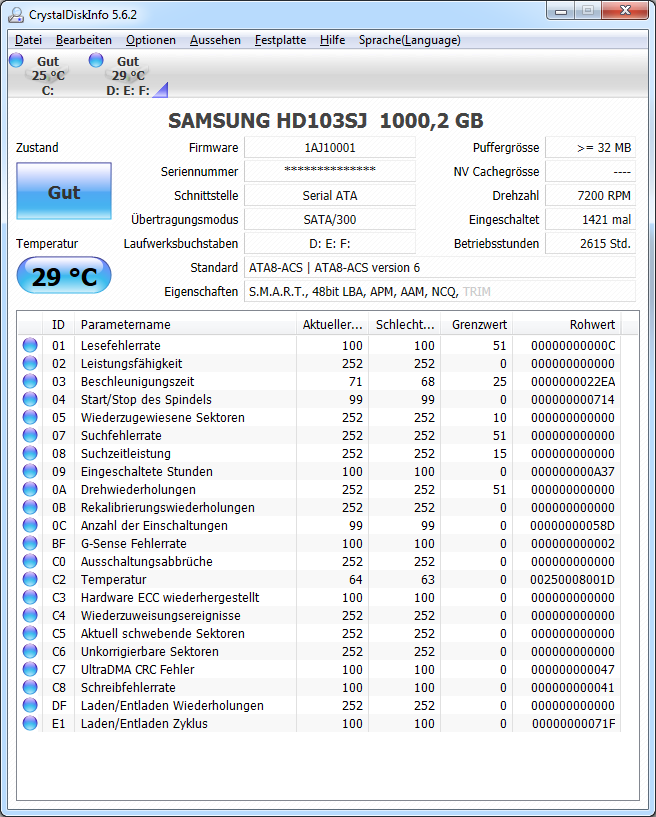Click status orb for G-Sense Fehlerrate
Viewport: 656px width, 817px height.
click(x=30, y=543)
